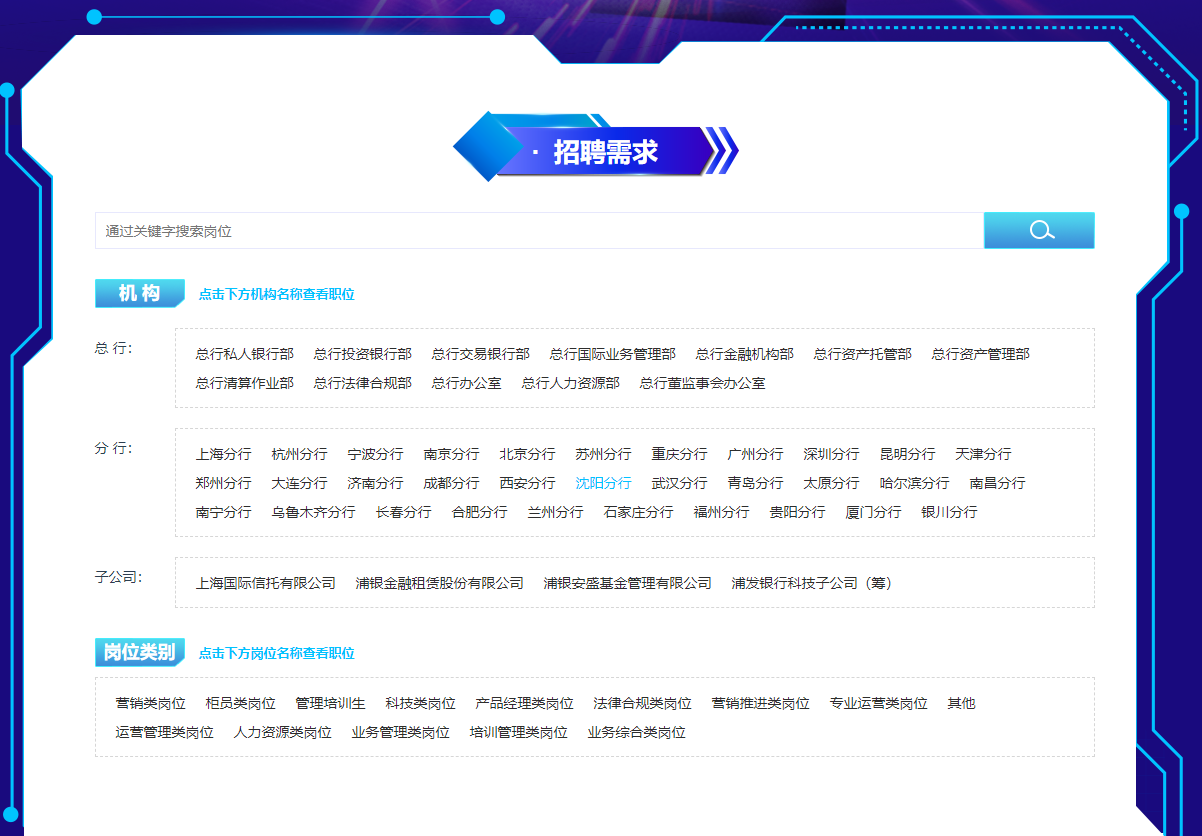Open 总行法律合规部 listings
This screenshot has width=1202, height=836.
[363, 383]
